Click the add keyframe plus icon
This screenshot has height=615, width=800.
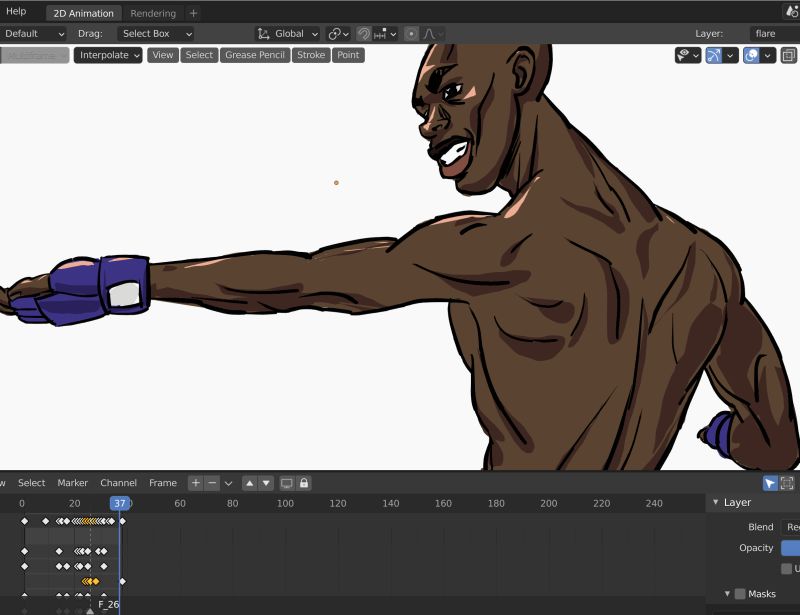tap(196, 483)
